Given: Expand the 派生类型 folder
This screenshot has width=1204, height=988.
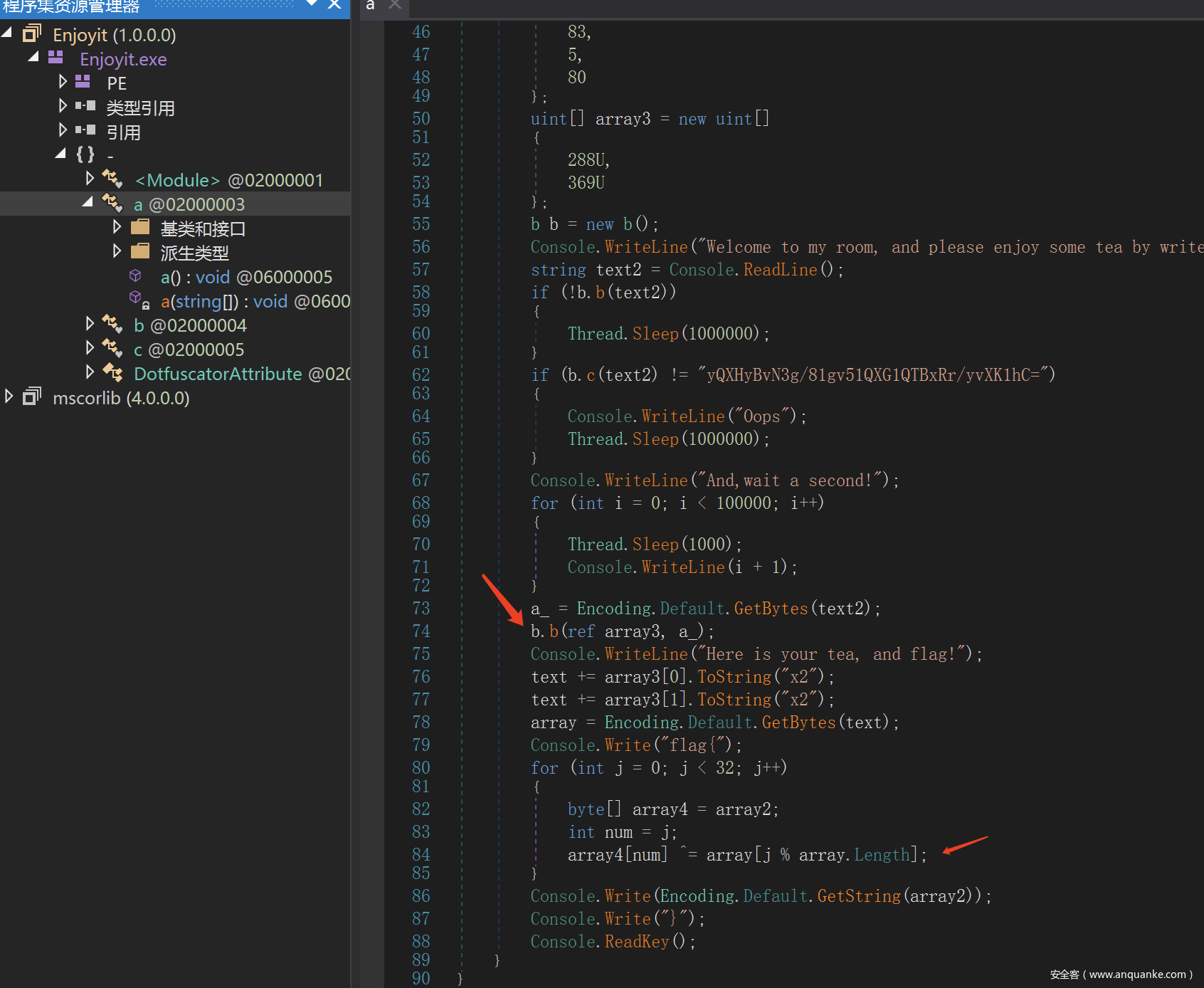Looking at the screenshot, I should tap(117, 251).
